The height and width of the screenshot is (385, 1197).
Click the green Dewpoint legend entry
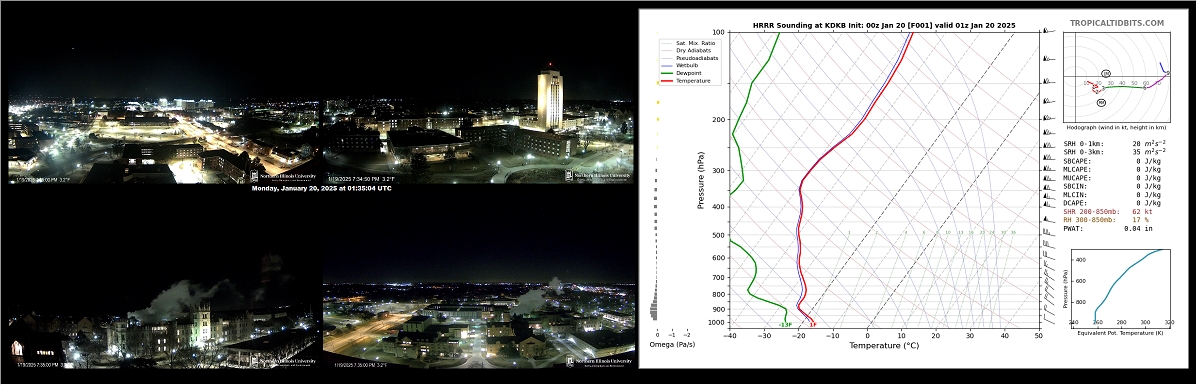(x=682, y=73)
